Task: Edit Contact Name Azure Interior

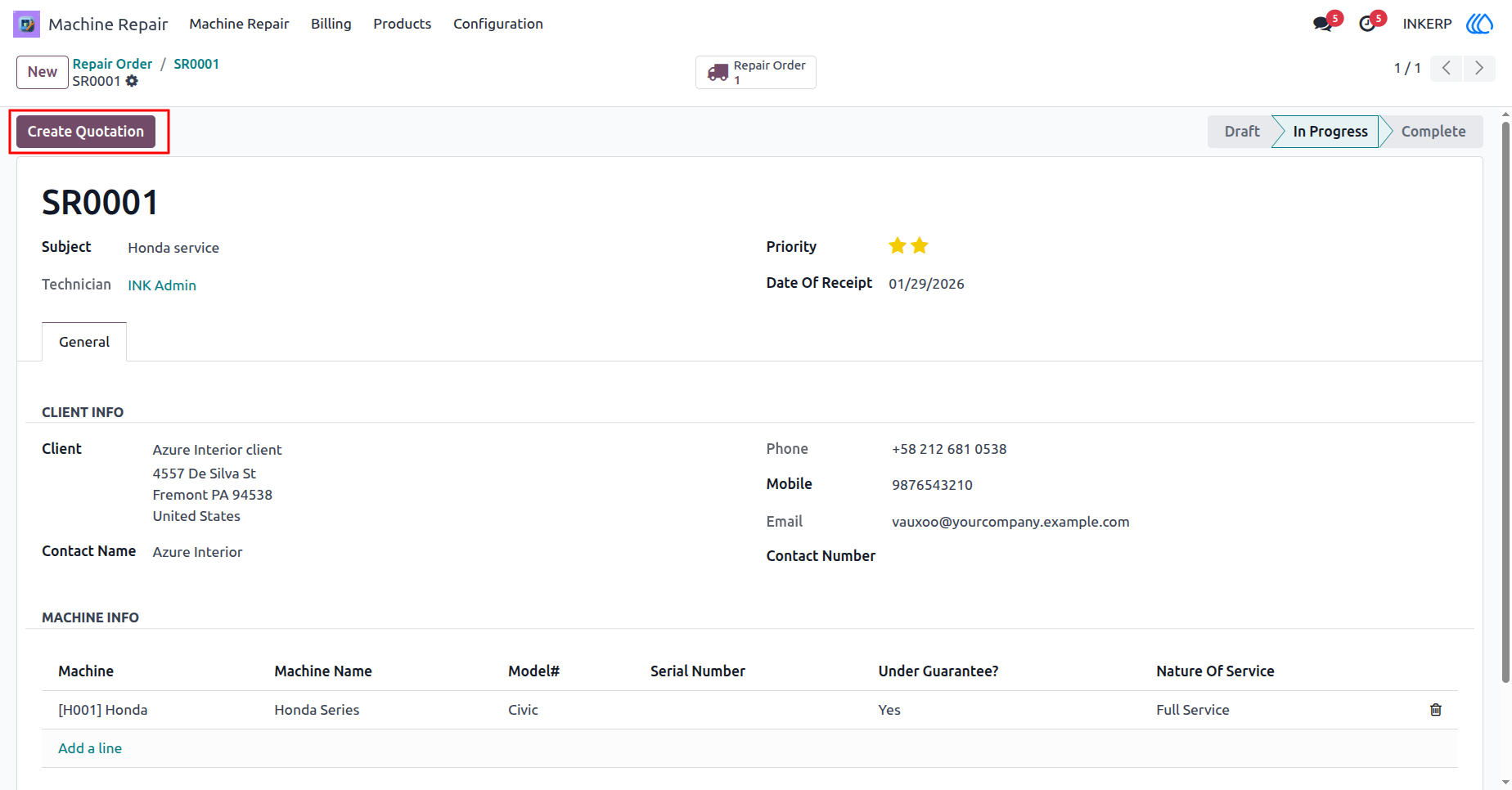Action: tap(197, 552)
